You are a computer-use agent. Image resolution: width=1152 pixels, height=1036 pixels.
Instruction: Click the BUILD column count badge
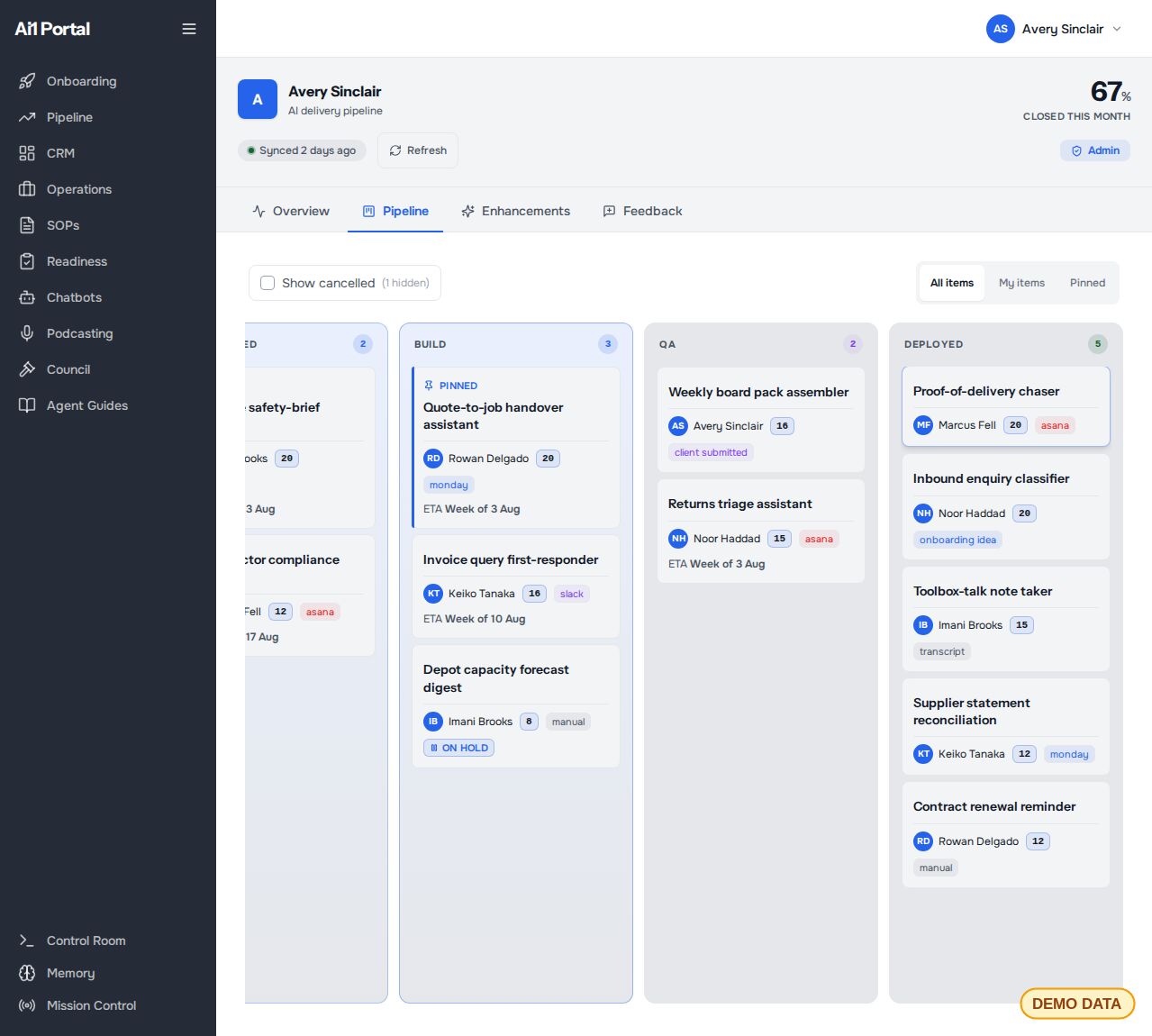608,344
